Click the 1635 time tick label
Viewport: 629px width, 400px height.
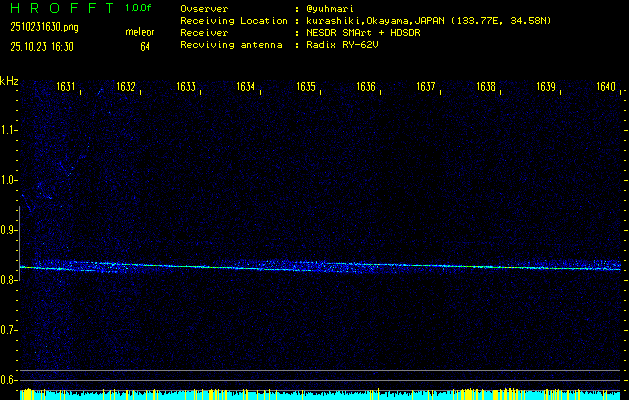pyautogui.click(x=306, y=87)
